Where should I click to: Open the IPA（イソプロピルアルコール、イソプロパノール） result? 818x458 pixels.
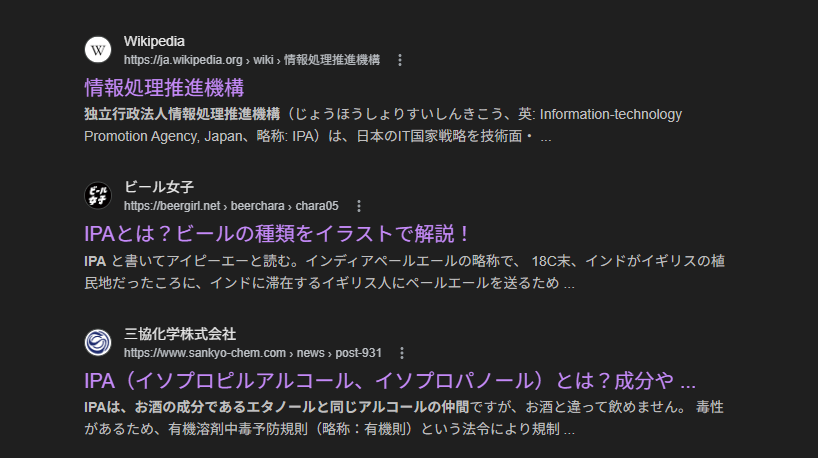point(390,381)
